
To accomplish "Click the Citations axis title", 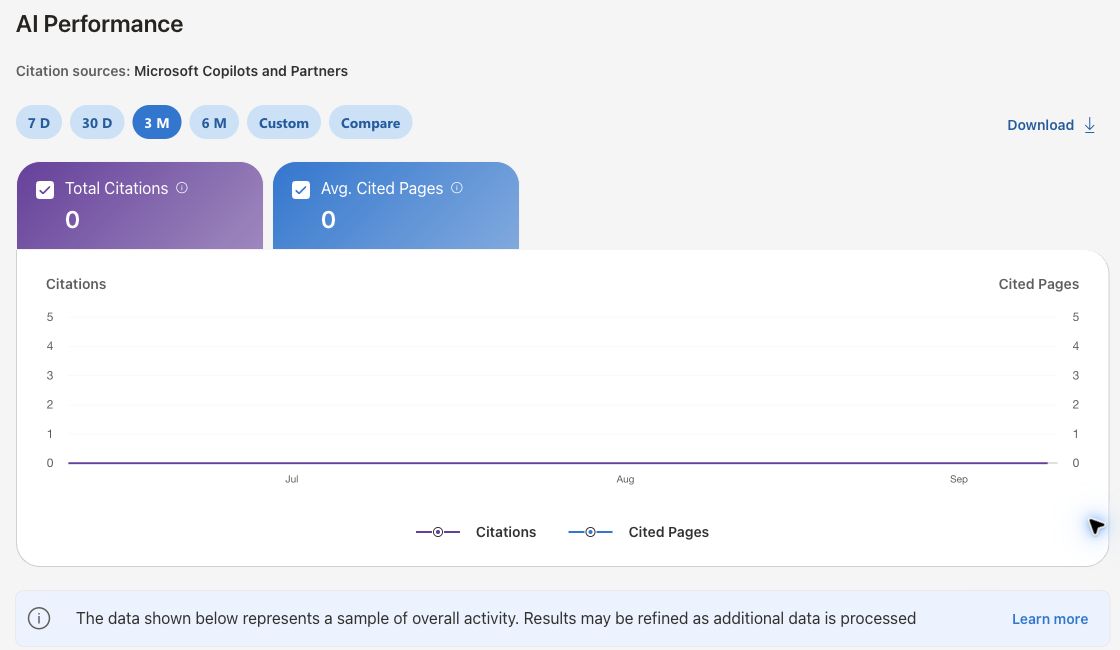I will click(76, 284).
